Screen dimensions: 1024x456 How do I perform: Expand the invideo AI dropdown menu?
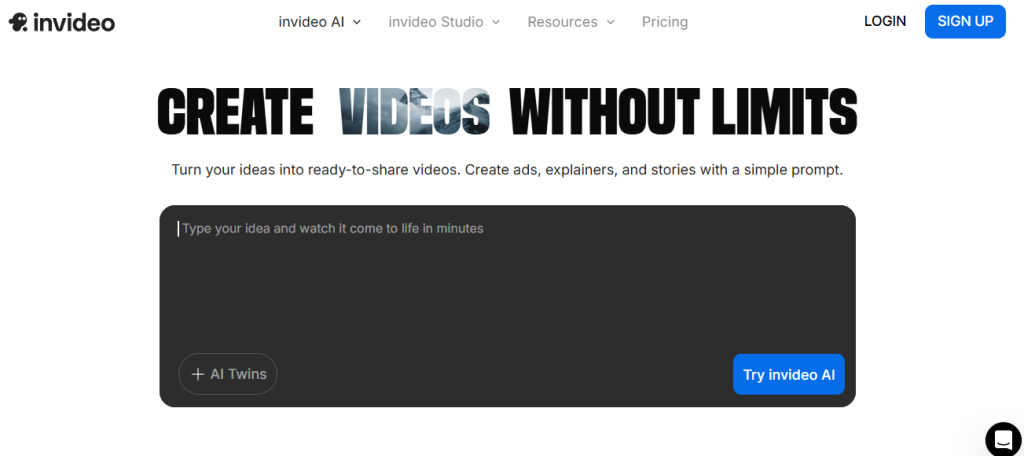click(x=319, y=22)
